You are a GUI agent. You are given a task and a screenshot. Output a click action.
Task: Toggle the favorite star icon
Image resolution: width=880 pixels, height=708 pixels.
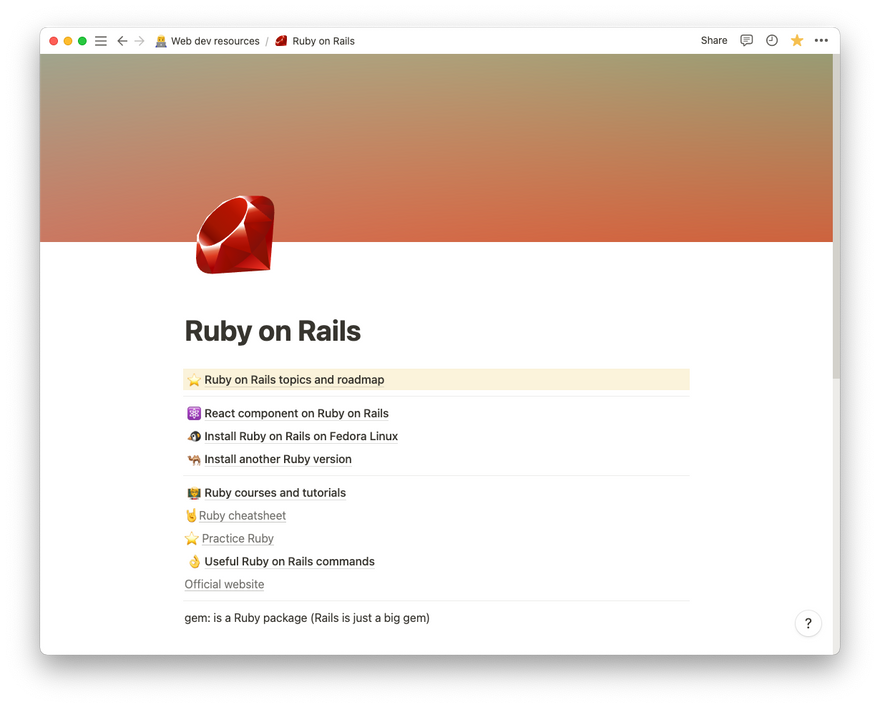point(797,41)
